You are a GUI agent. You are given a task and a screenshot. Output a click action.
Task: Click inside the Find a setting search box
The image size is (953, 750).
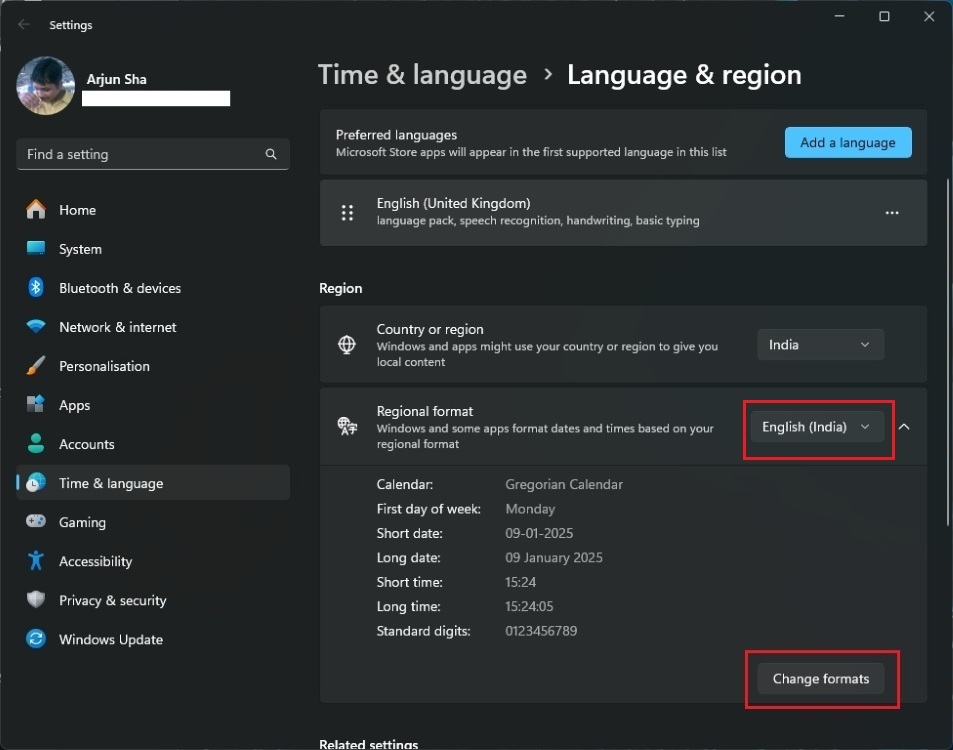(x=152, y=154)
